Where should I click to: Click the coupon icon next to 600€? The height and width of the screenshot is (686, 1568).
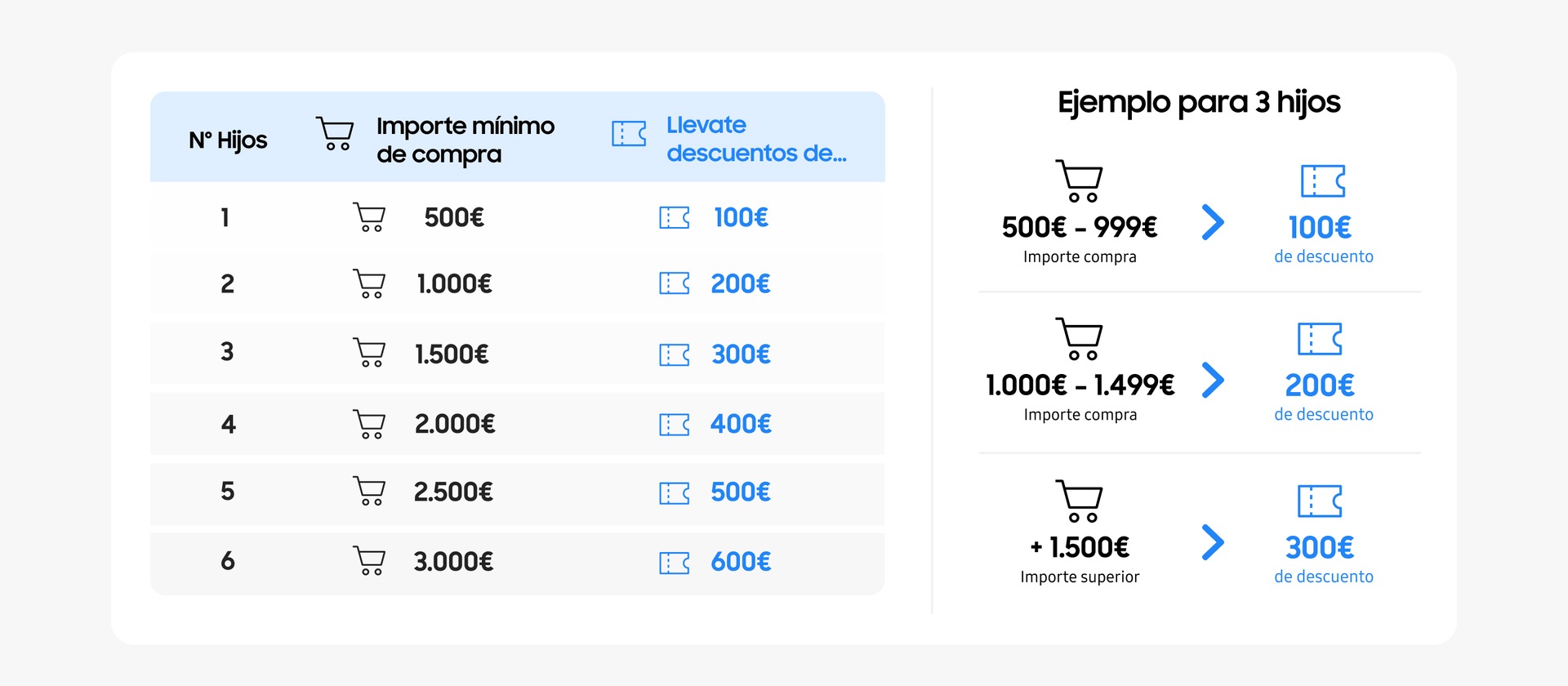click(675, 563)
